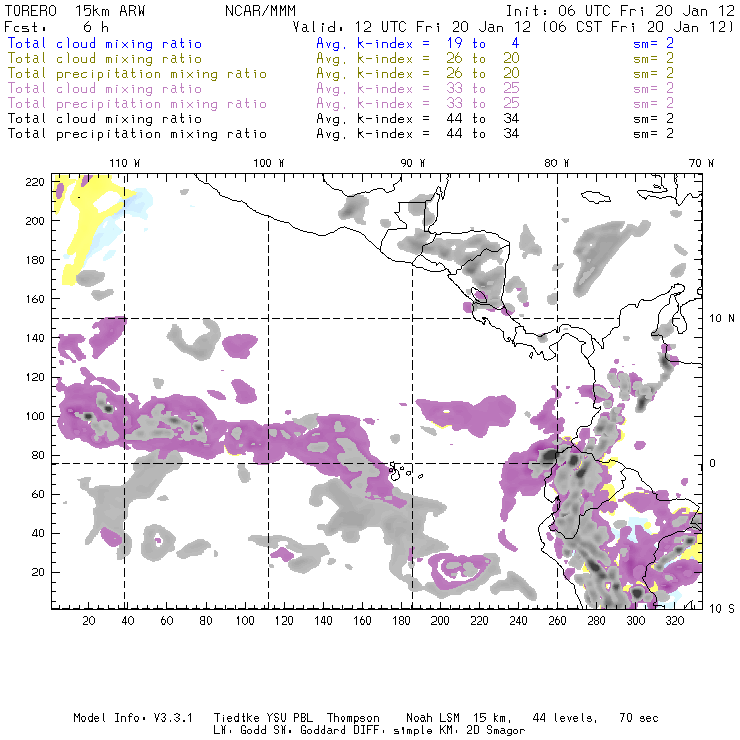Click the simple KM, 2D Smagor text
Image resolution: width=740 pixels, height=740 pixels.
[459, 731]
